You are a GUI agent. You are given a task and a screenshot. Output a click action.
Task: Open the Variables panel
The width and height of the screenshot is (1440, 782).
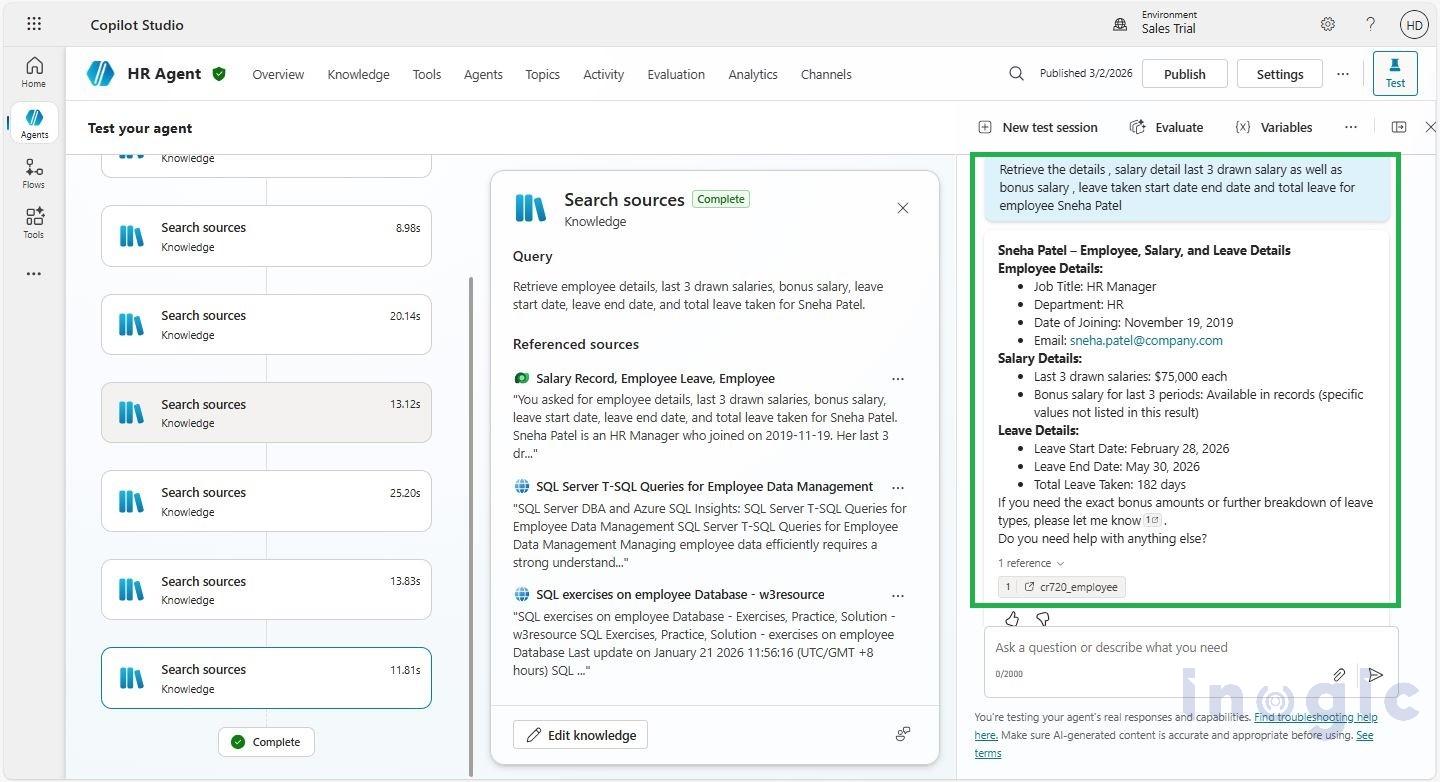1273,127
